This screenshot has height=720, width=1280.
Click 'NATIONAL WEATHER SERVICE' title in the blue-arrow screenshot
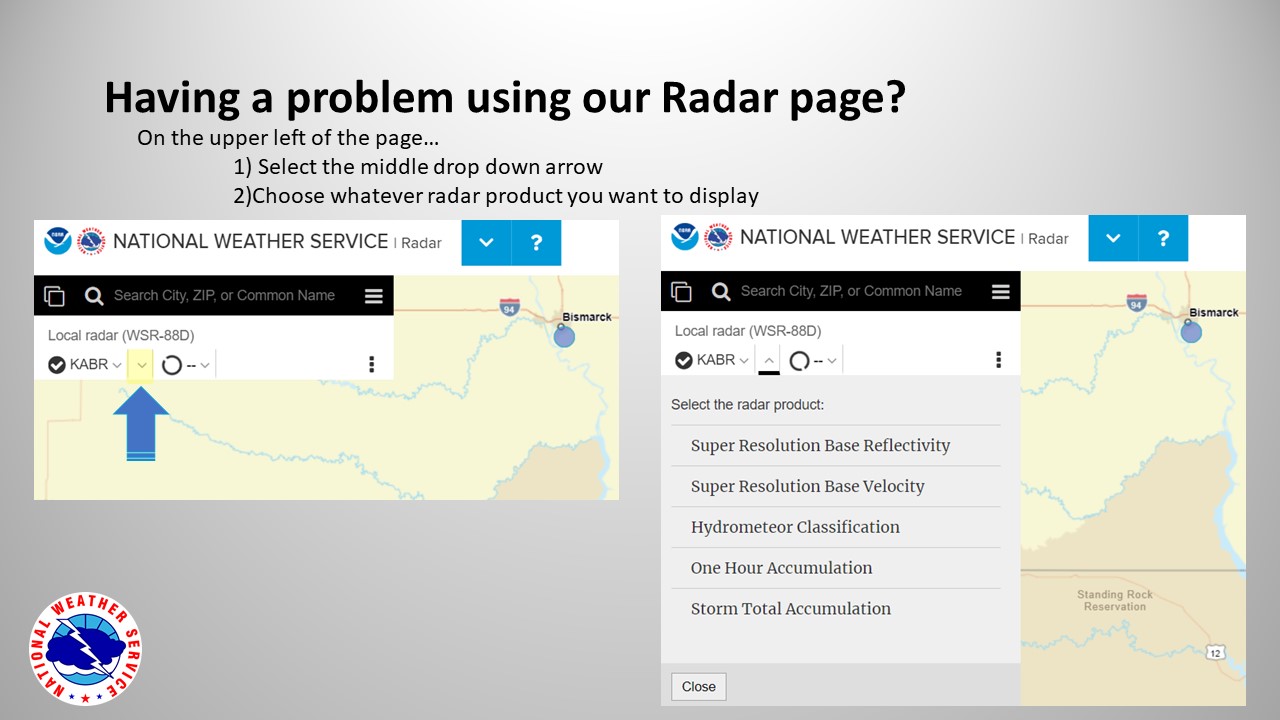[x=251, y=241]
